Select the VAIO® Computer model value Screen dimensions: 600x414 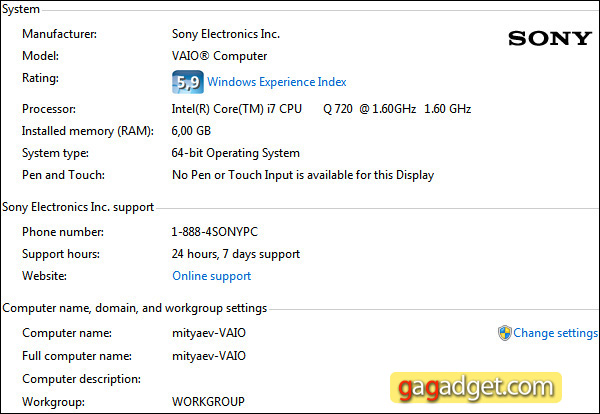pyautogui.click(x=219, y=56)
